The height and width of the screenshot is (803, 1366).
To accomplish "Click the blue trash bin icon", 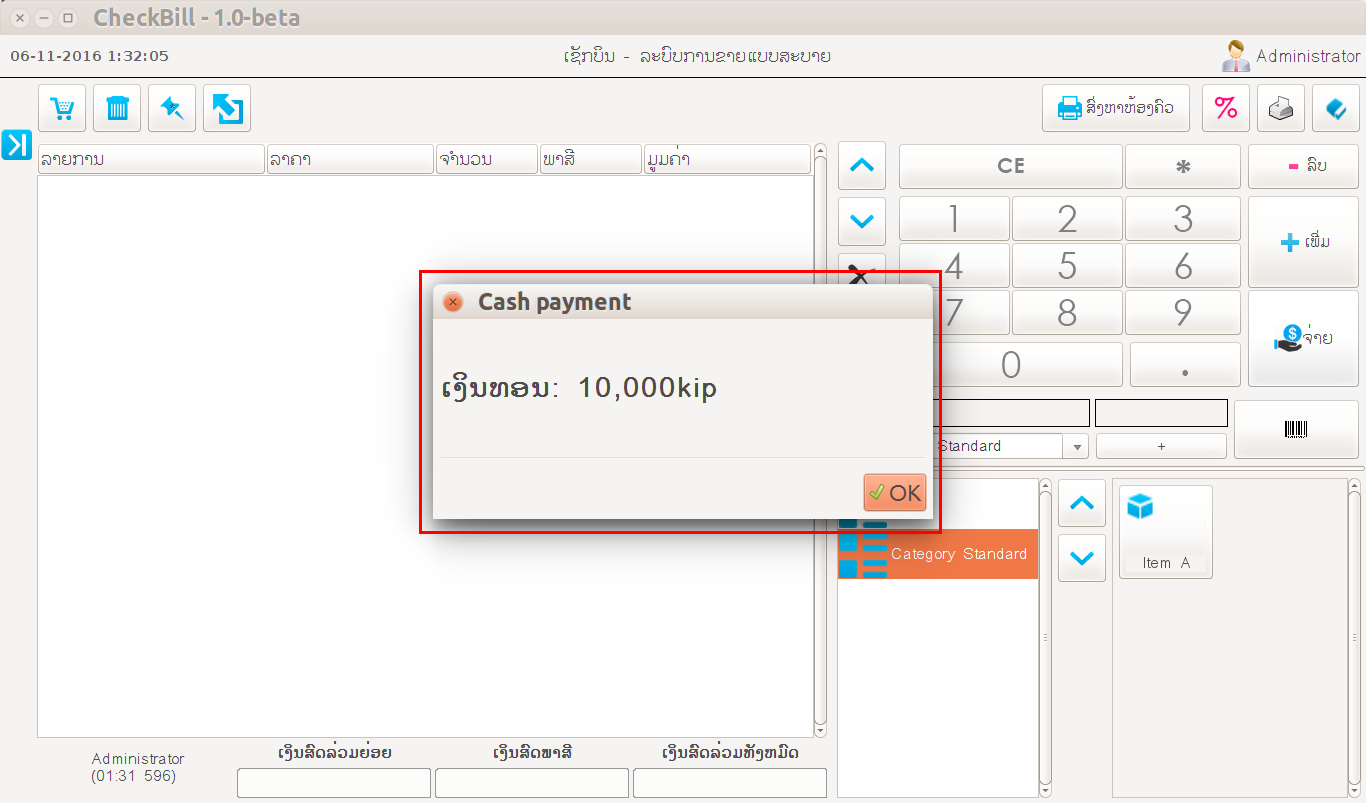I will 117,108.
